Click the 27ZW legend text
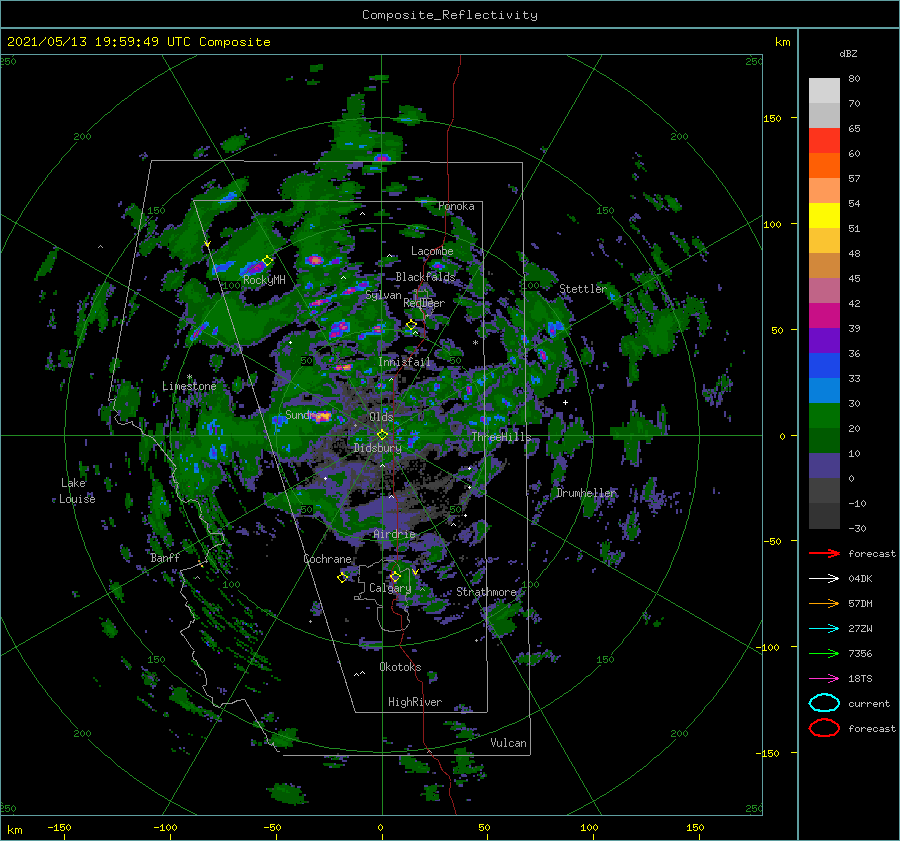Image resolution: width=900 pixels, height=841 pixels. pyautogui.click(x=860, y=629)
